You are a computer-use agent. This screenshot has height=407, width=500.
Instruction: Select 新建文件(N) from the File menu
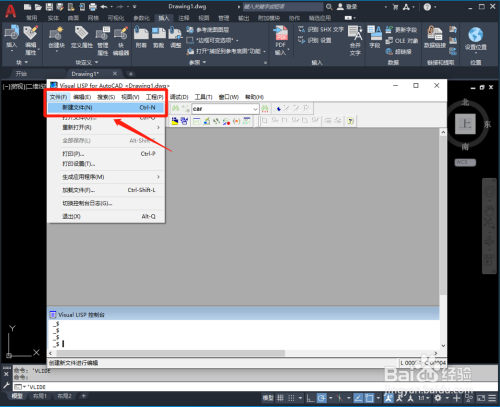tap(106, 107)
